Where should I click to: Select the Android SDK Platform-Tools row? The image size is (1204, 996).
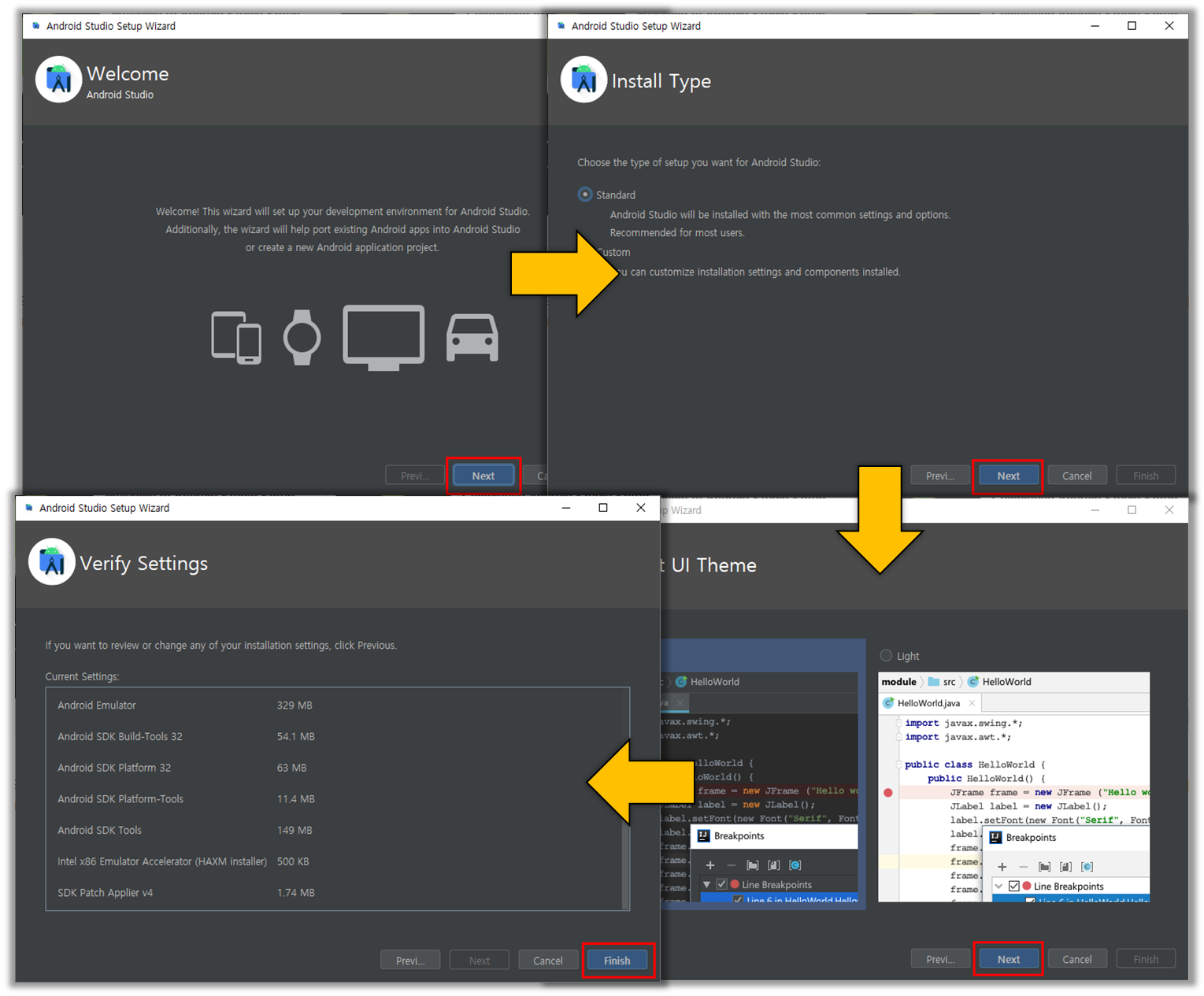(x=334, y=798)
